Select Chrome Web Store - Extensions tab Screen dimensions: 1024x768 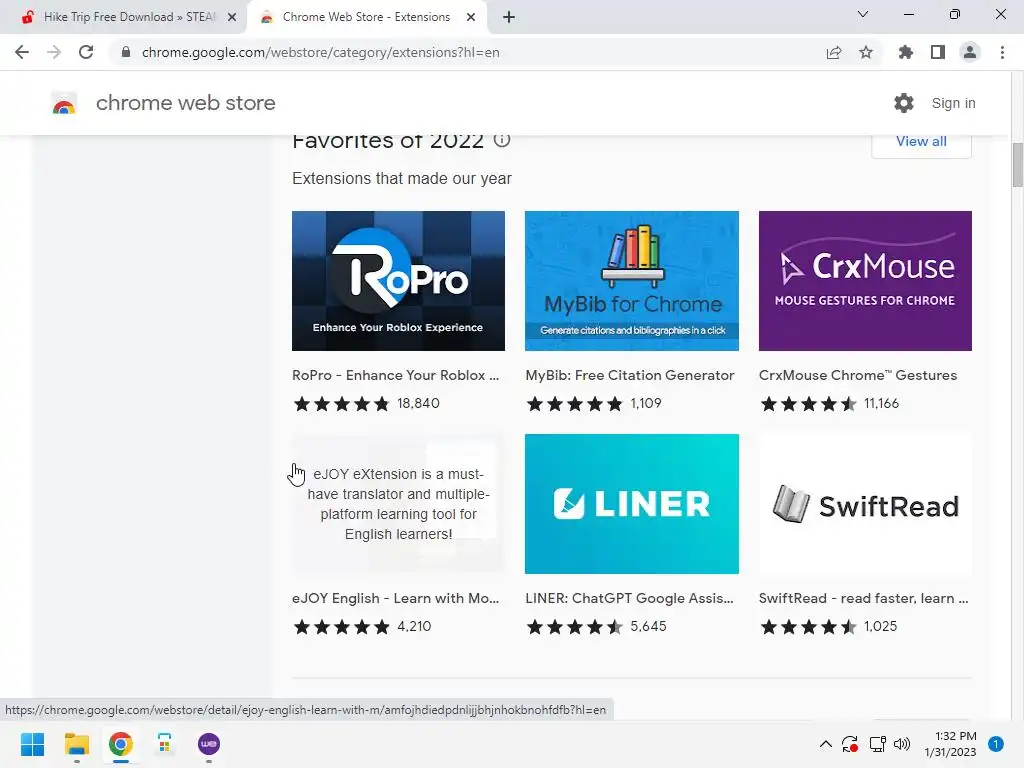click(x=366, y=17)
